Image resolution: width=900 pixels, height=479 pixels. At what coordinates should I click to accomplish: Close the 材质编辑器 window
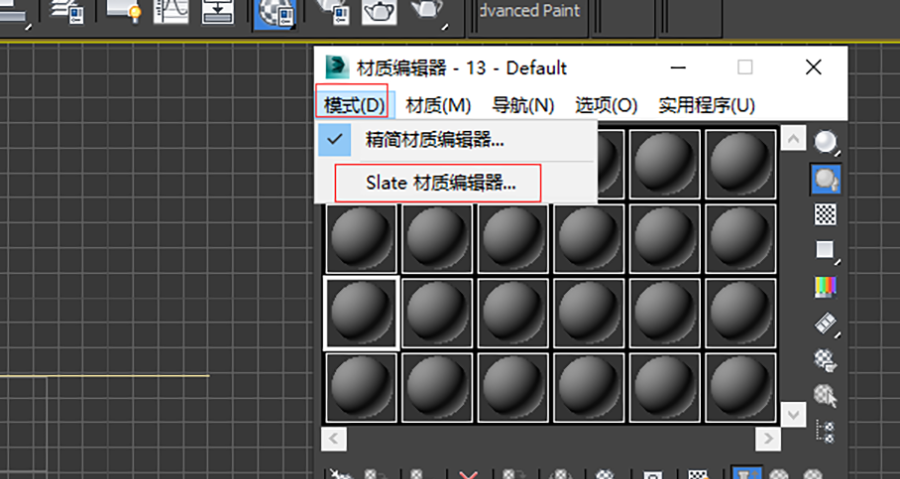point(813,68)
